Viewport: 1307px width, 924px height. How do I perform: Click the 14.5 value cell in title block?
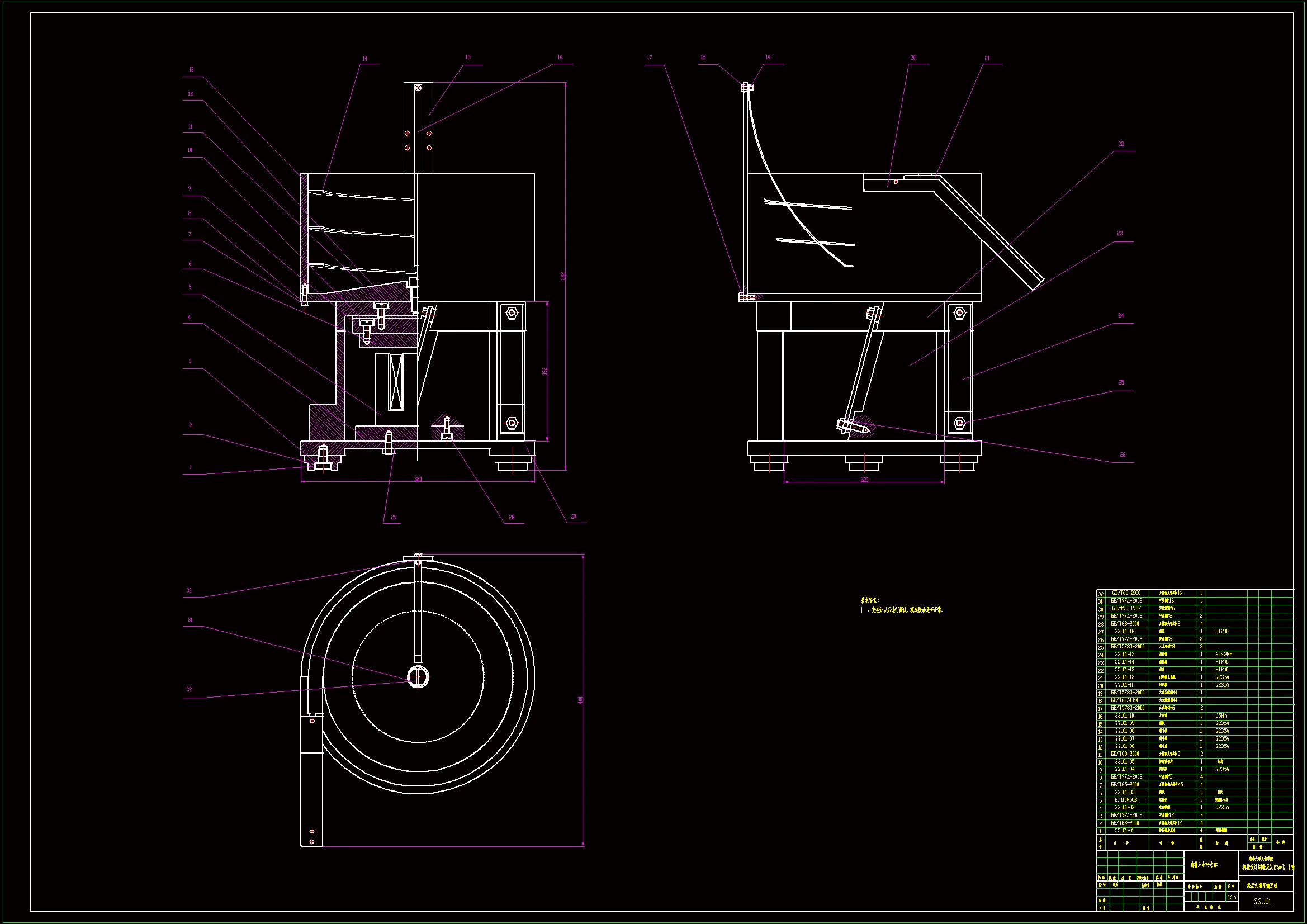(x=1232, y=898)
